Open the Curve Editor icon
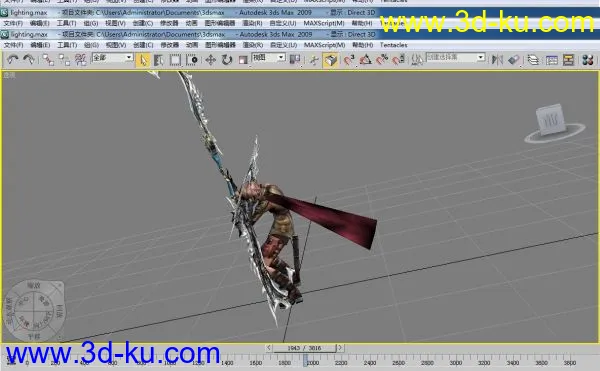Viewport: 600px width, 371px height. pos(551,60)
